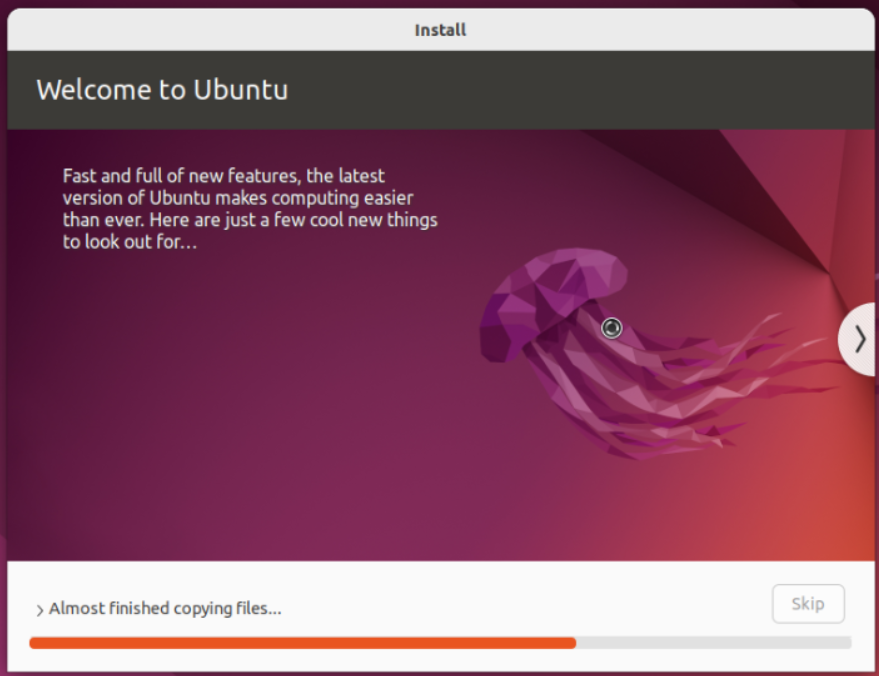This screenshot has width=879, height=676.
Task: Click the "Fast and full of new features" line
Action: 223,176
